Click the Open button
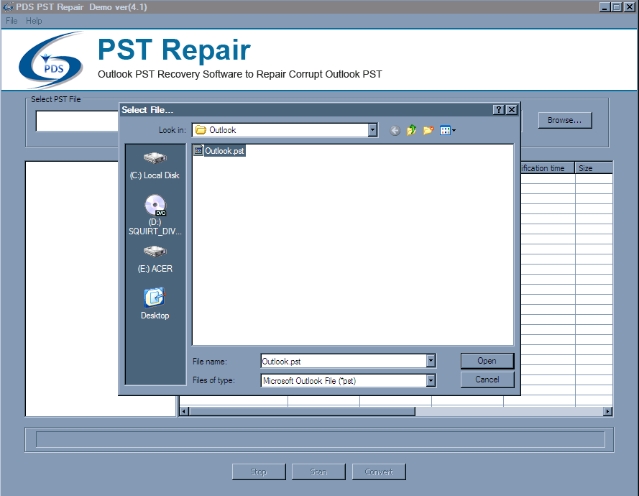 click(487, 361)
